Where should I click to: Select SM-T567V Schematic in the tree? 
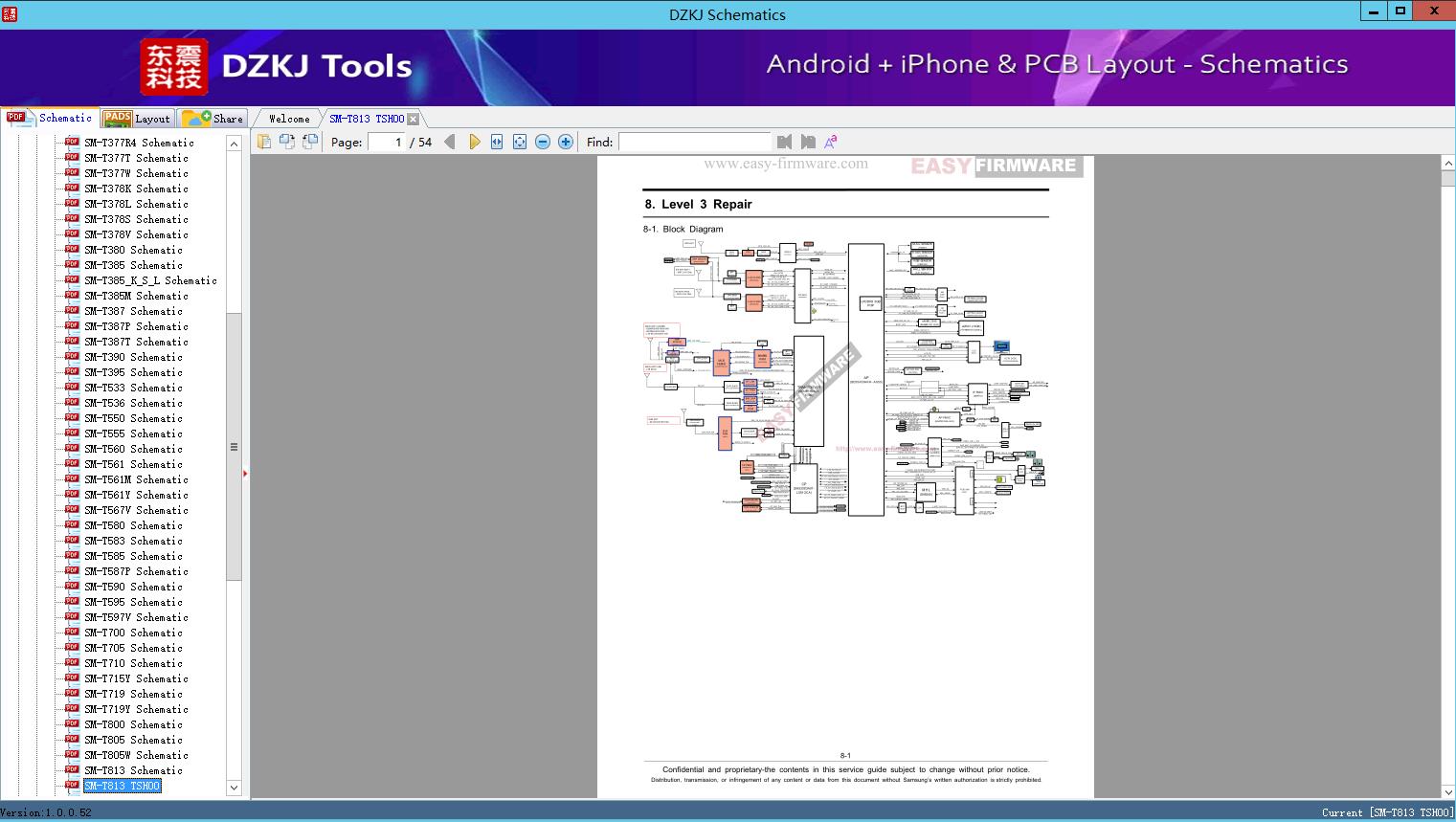tap(136, 510)
